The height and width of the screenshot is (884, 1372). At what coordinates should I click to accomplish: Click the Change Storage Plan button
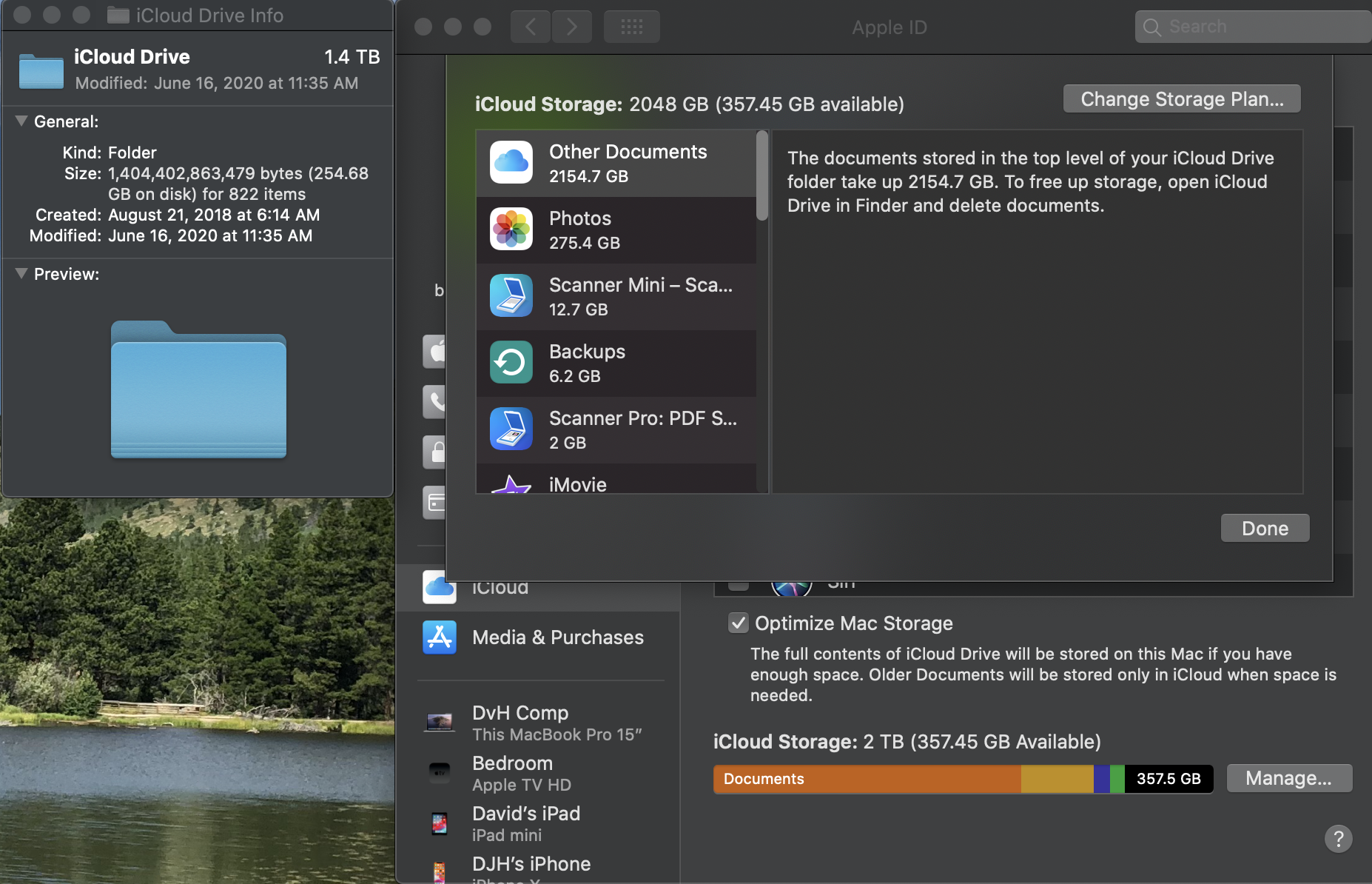[x=1182, y=99]
